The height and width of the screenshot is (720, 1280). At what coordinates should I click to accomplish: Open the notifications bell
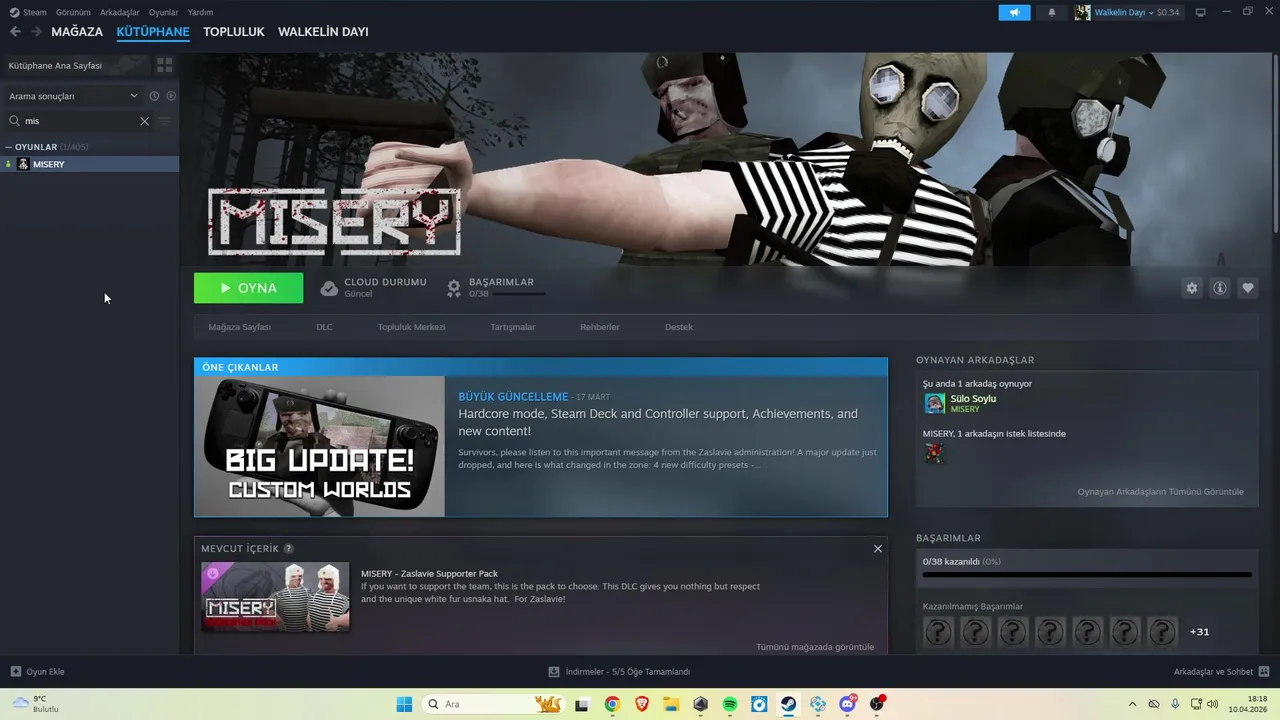coord(1051,12)
